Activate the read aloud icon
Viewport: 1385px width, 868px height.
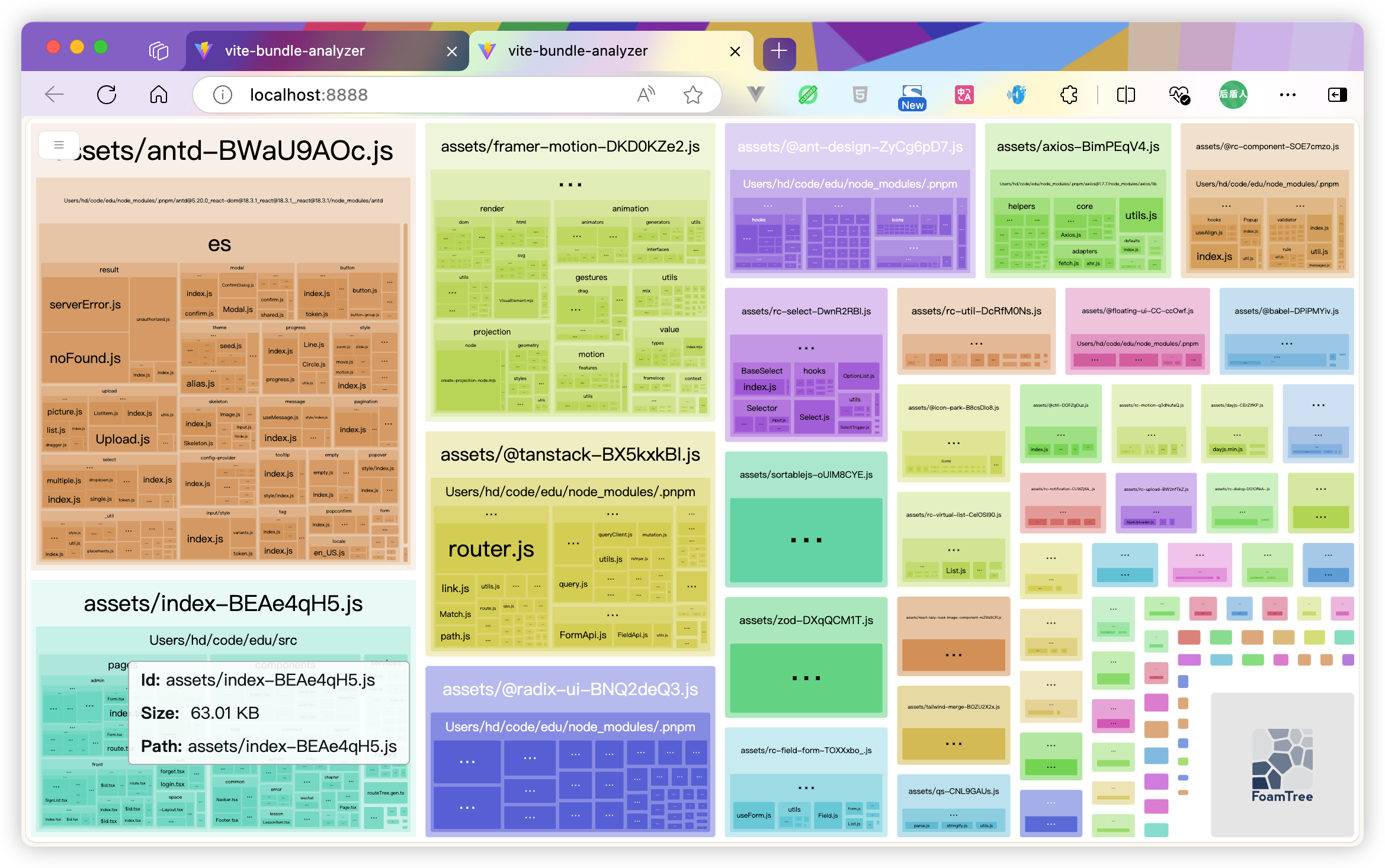coord(646,95)
